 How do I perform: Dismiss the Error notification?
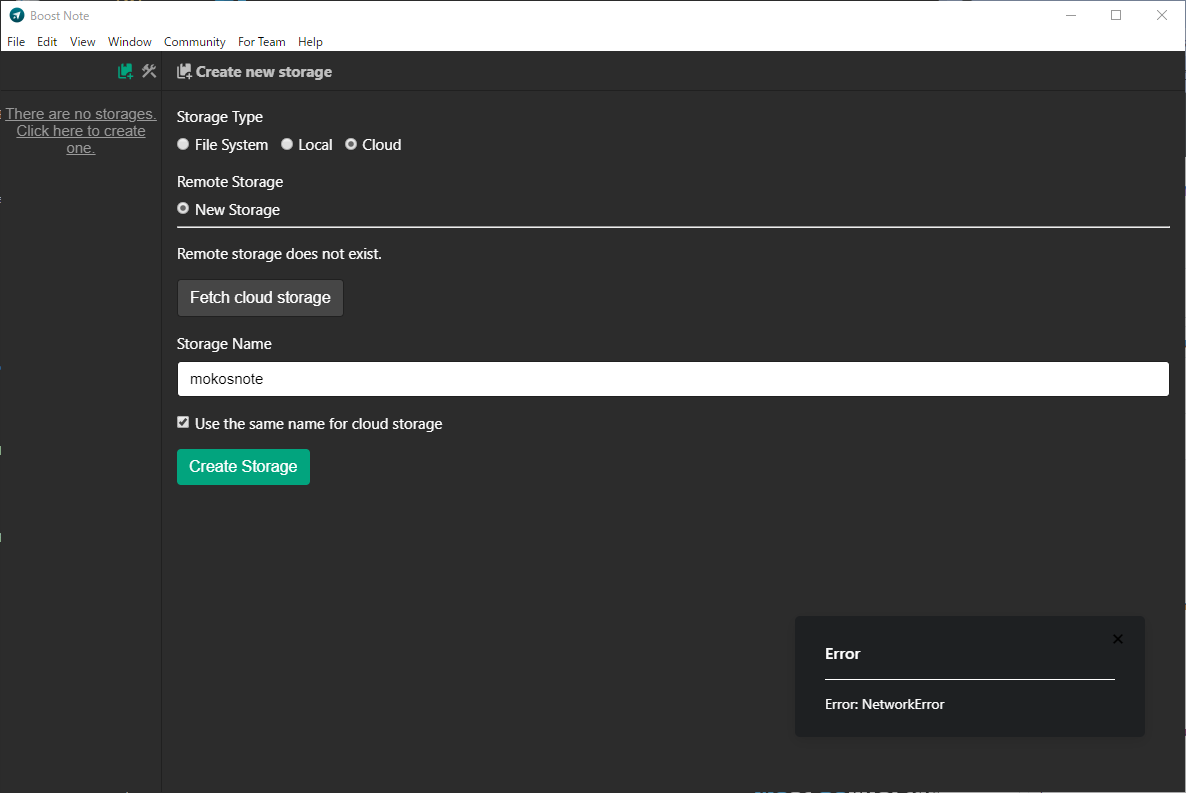point(1117,639)
